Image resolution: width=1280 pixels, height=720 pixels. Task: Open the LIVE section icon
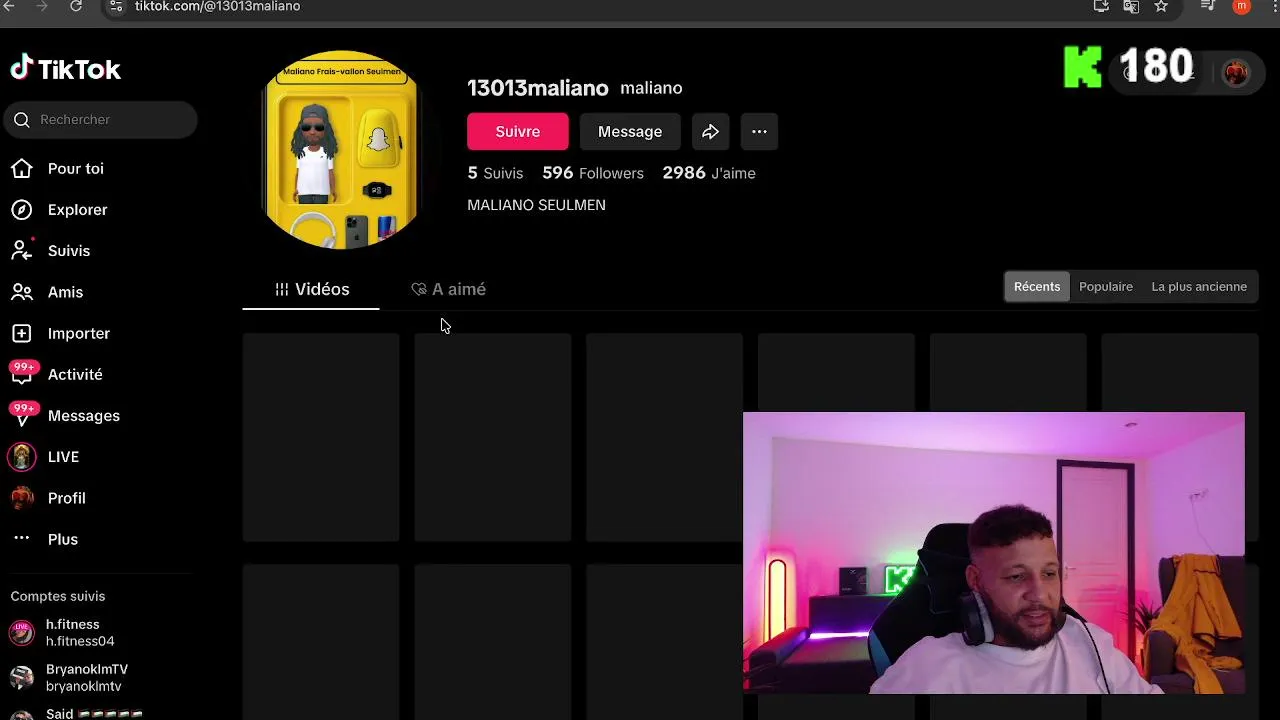pos(22,457)
